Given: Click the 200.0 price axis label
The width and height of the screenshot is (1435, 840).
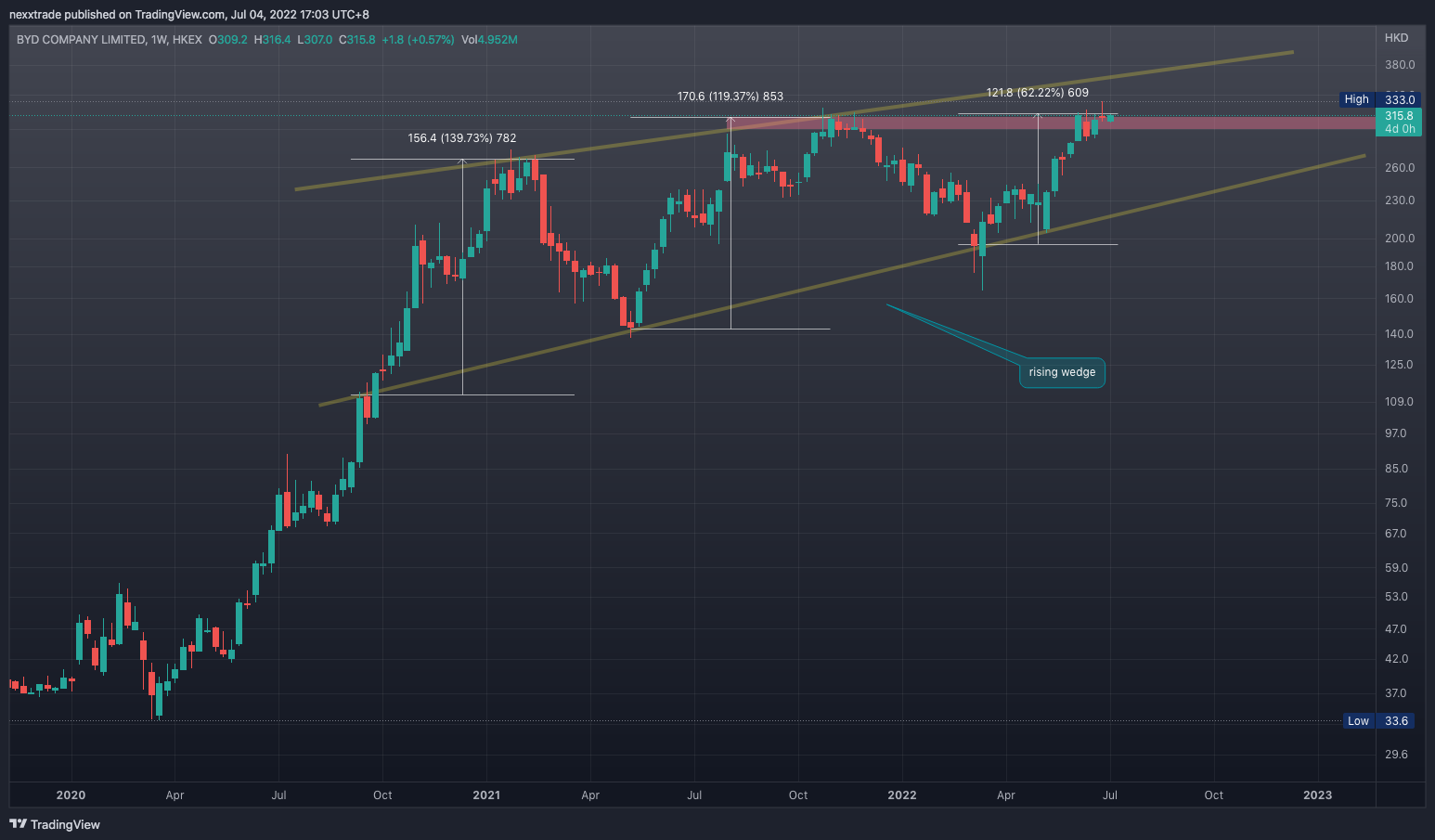Looking at the screenshot, I should (1400, 239).
